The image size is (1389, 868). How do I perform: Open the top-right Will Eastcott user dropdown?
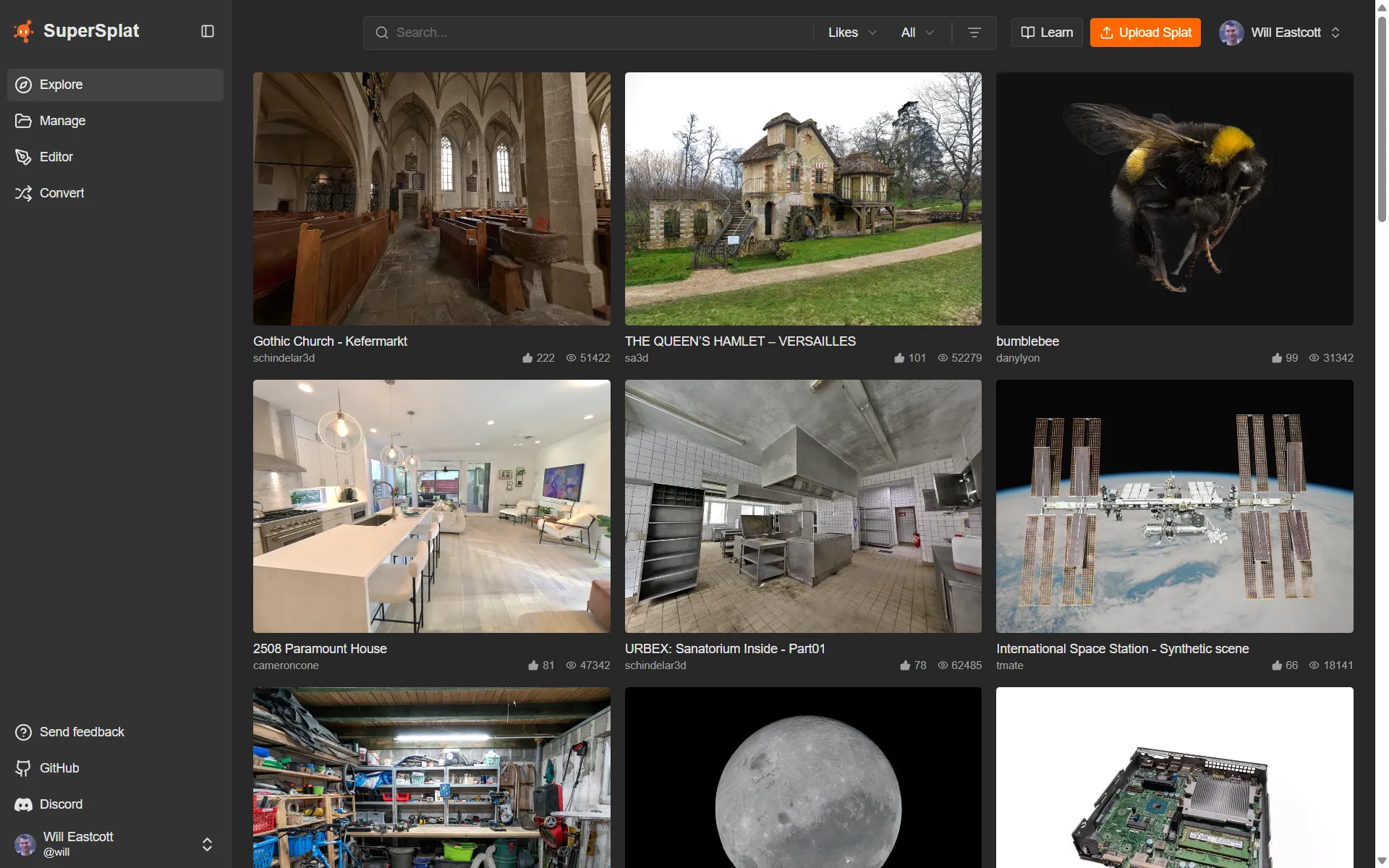tap(1280, 33)
